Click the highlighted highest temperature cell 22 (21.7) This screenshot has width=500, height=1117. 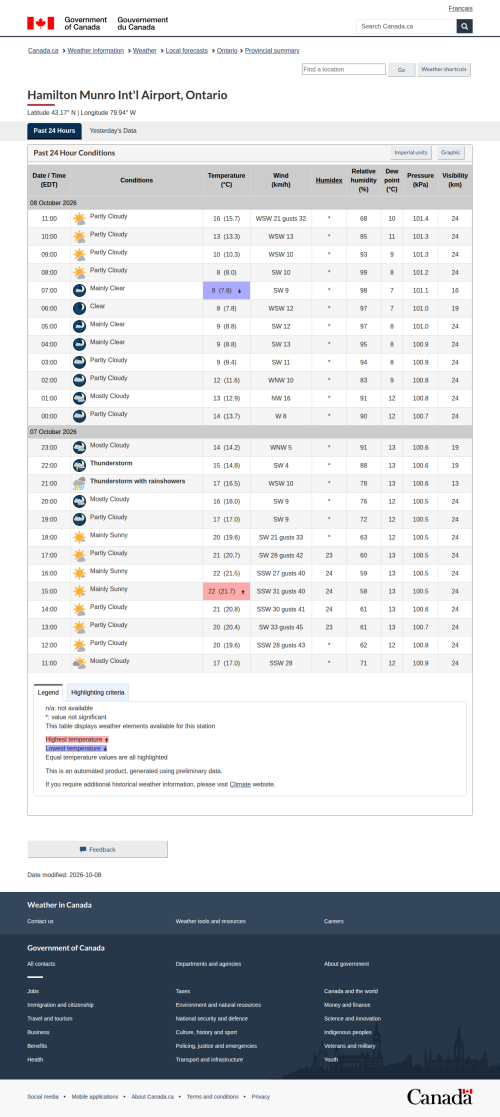226,591
